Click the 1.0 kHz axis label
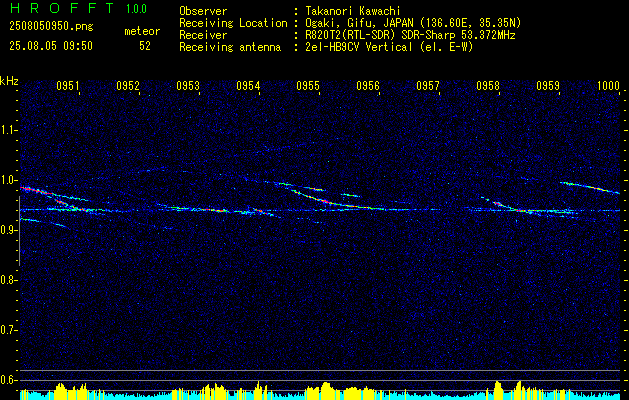 (x=7, y=180)
